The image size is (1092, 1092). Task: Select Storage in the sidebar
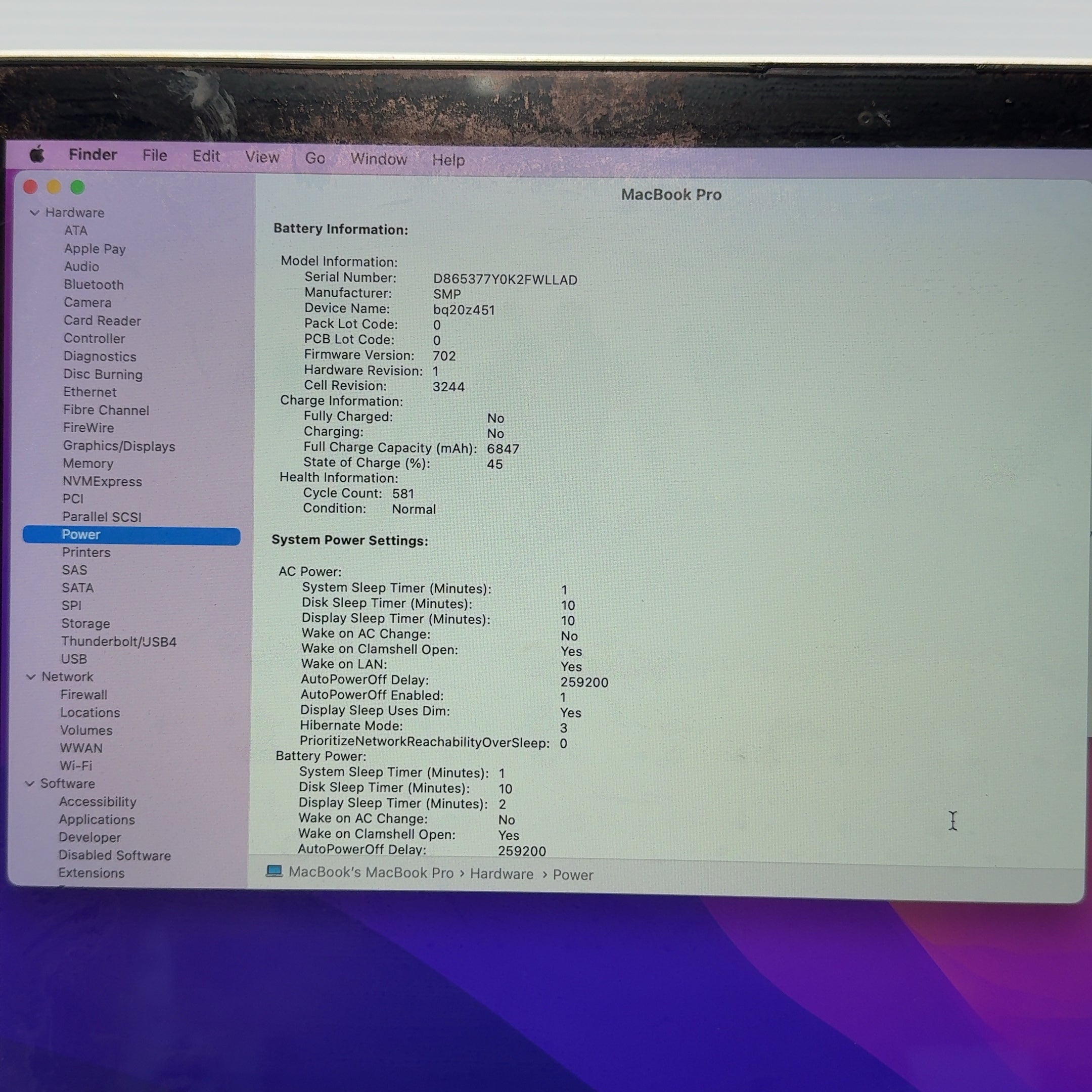[x=86, y=623]
